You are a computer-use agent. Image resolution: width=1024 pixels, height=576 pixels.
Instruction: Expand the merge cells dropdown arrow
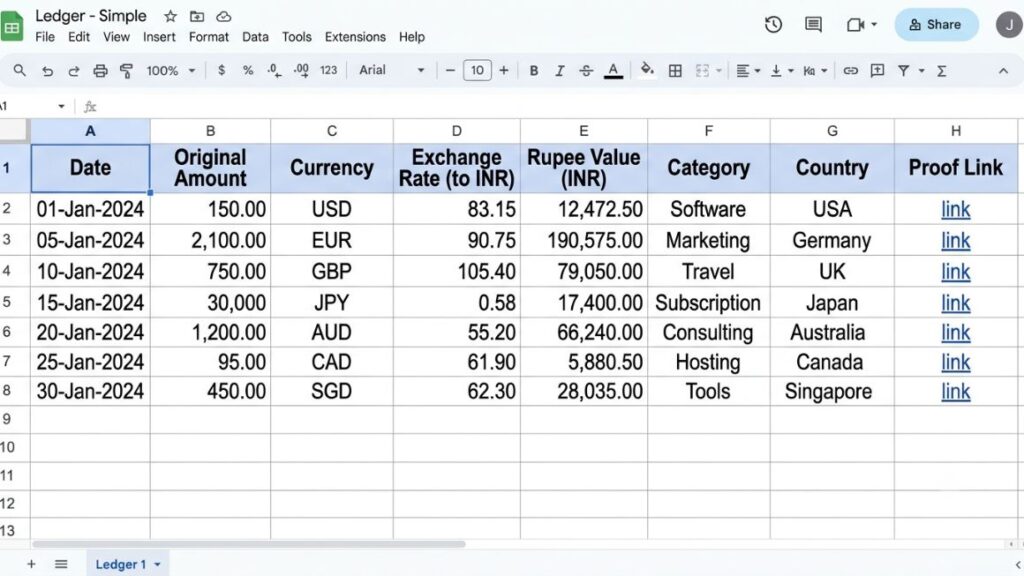(x=718, y=71)
